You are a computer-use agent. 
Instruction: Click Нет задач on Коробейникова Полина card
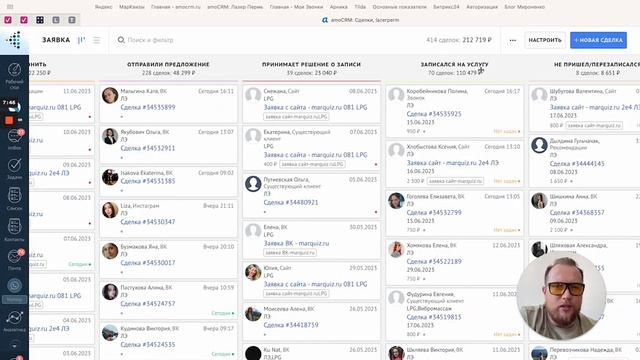click(507, 131)
